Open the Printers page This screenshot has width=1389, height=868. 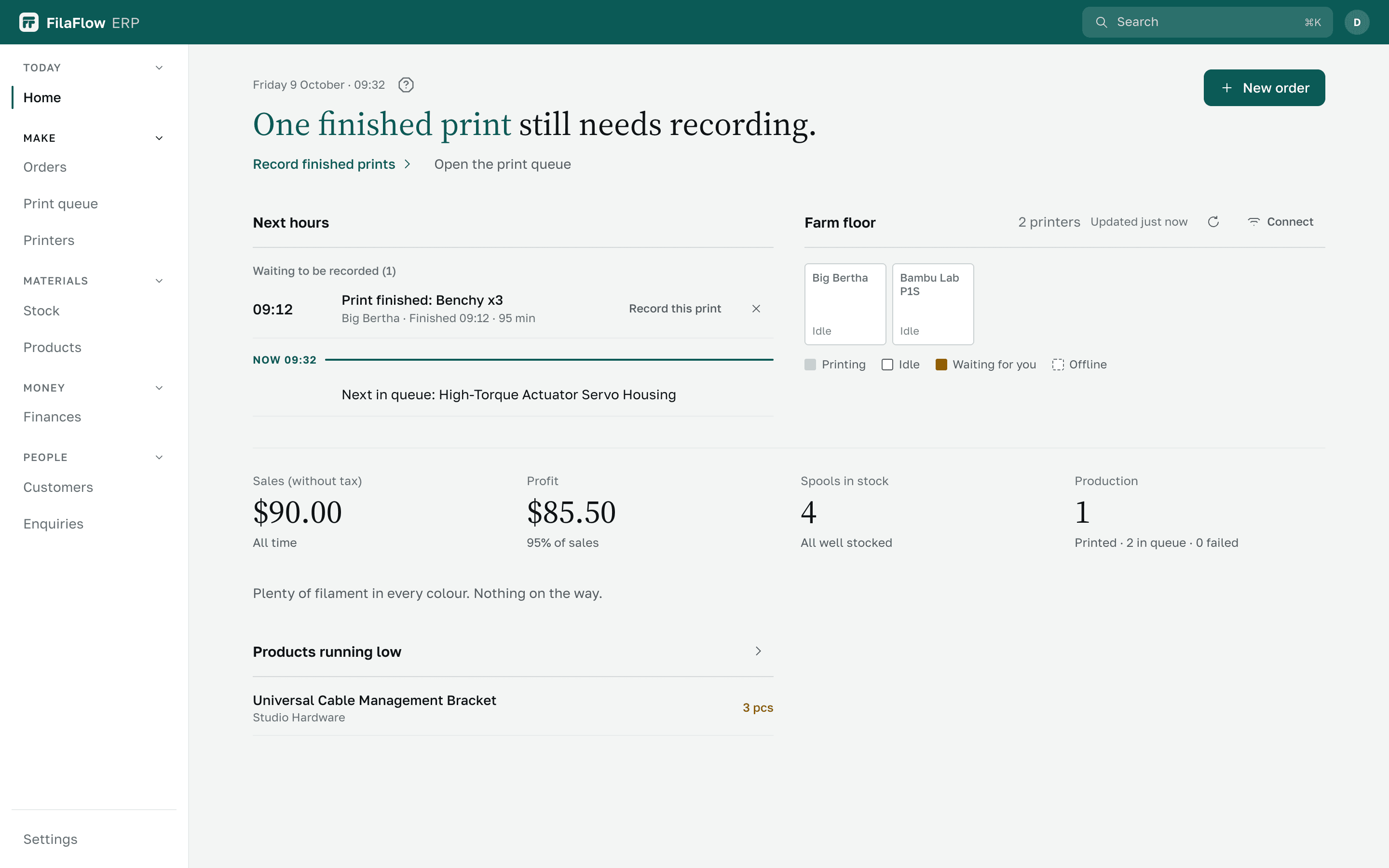click(x=49, y=241)
